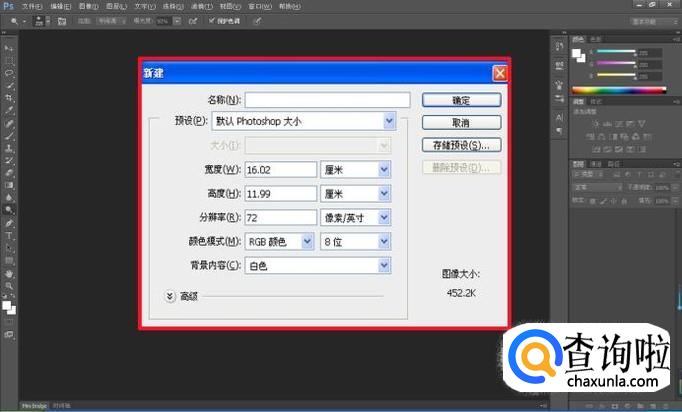This screenshot has width=682, height=412.
Task: Select the Eyedropper tool
Action: click(9, 111)
